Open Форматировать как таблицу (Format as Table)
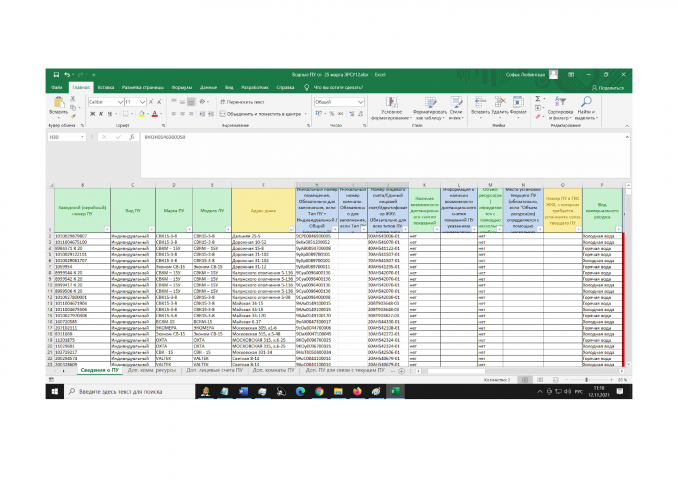This screenshot has width=678, height=480. [x=429, y=109]
